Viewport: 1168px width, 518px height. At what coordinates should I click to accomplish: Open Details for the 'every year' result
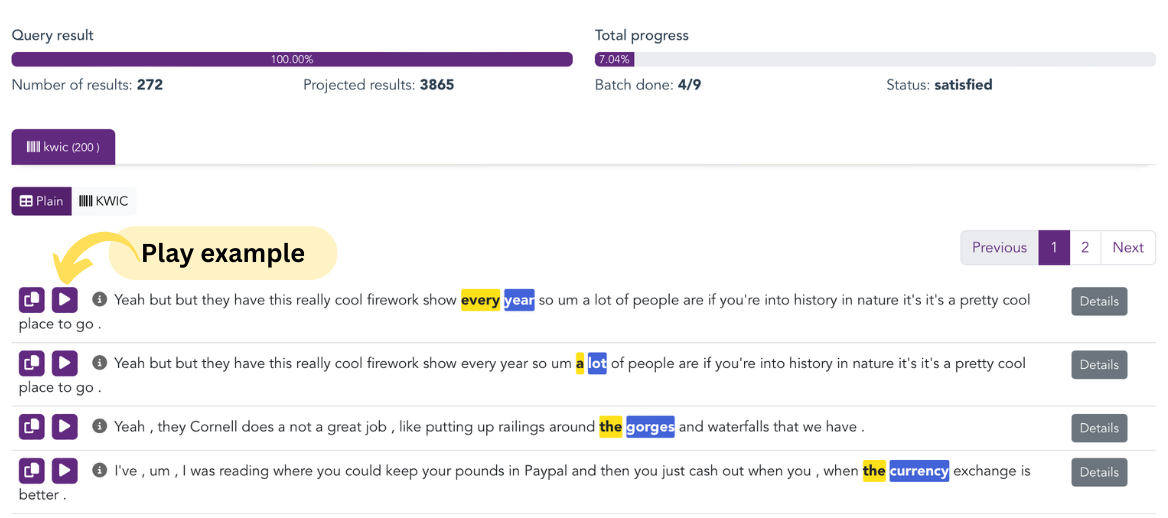1099,301
